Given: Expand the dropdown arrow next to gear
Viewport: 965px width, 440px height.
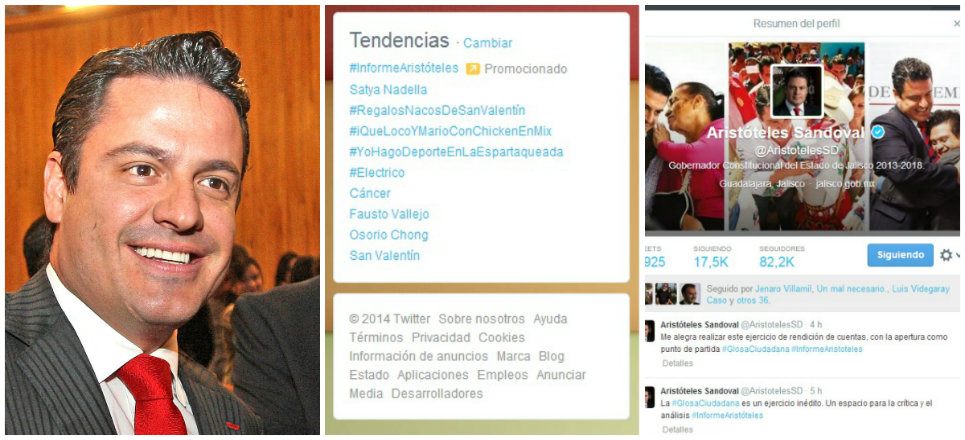Looking at the screenshot, I should point(958,255).
